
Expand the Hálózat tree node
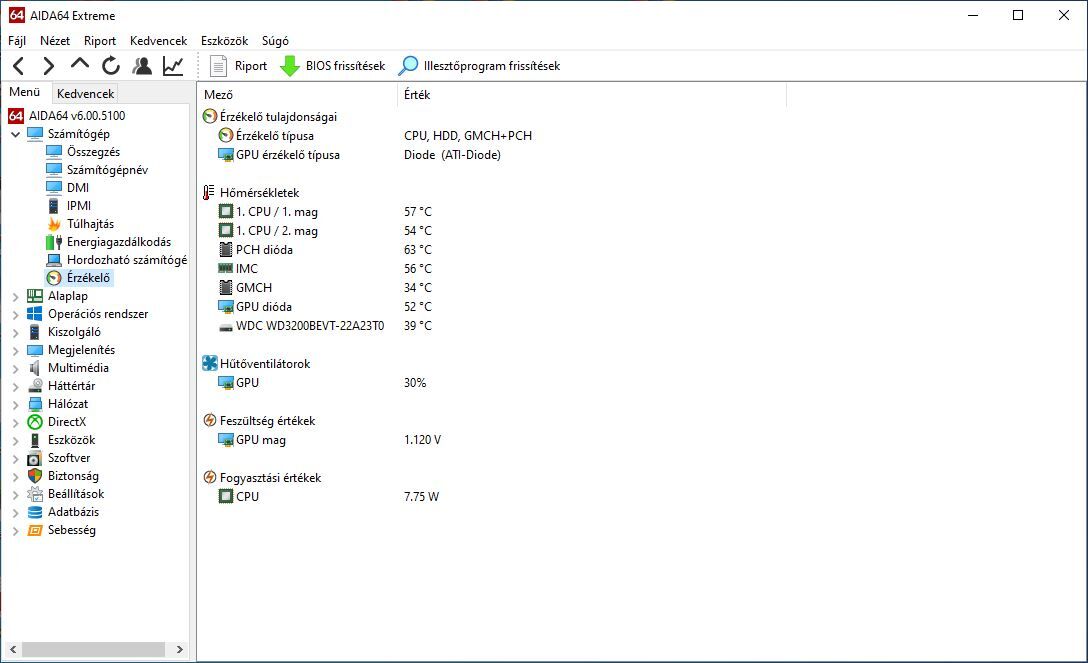(x=15, y=404)
